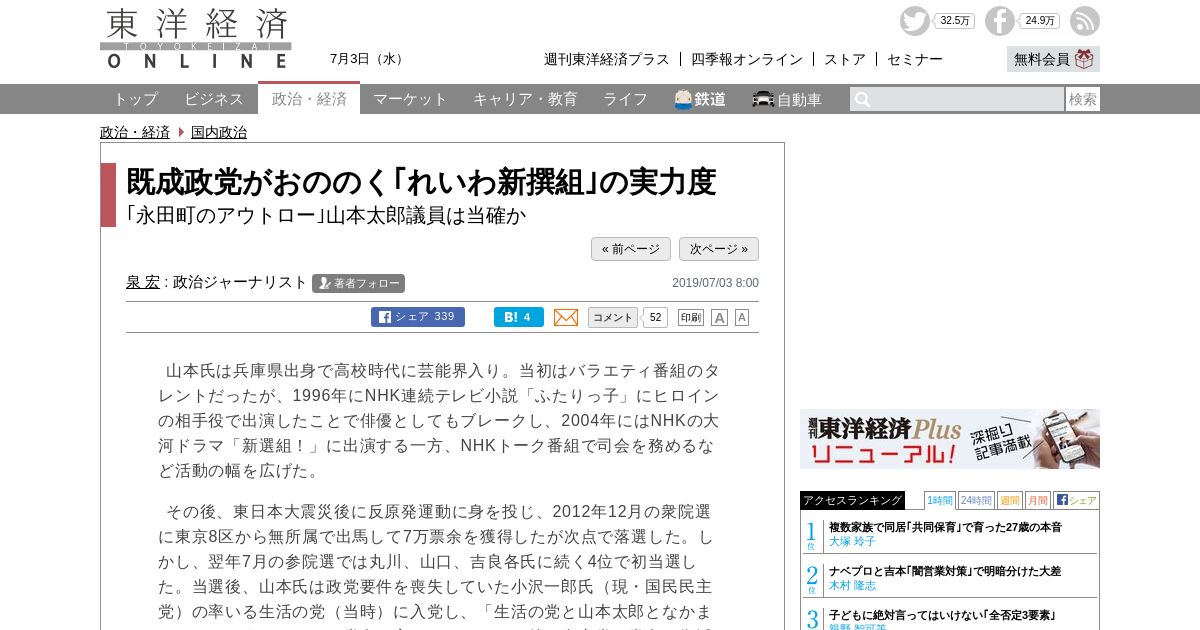Go to the next page (次ページ)
This screenshot has height=630, width=1200.
[719, 249]
